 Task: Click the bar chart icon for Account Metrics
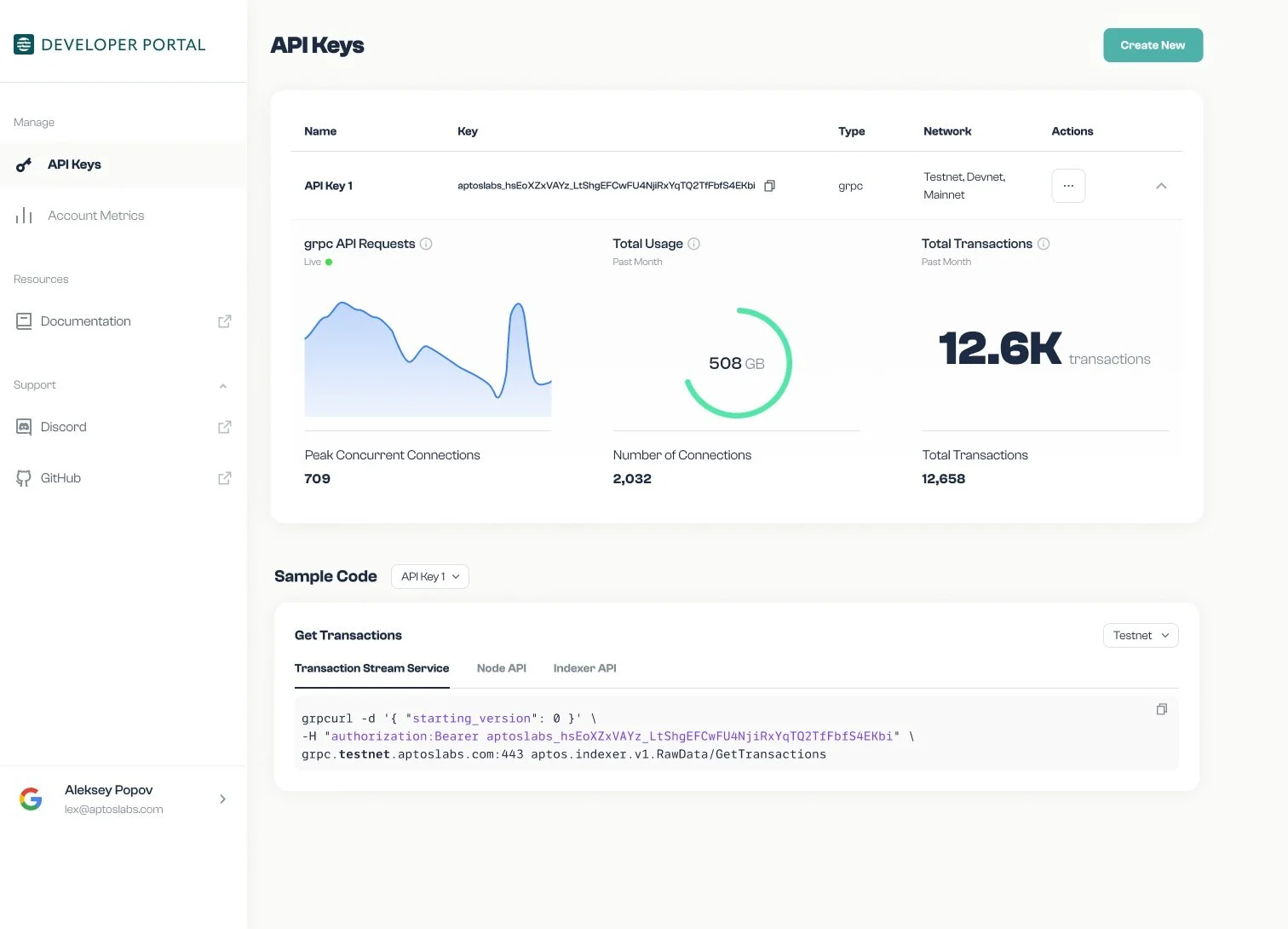[x=24, y=216]
